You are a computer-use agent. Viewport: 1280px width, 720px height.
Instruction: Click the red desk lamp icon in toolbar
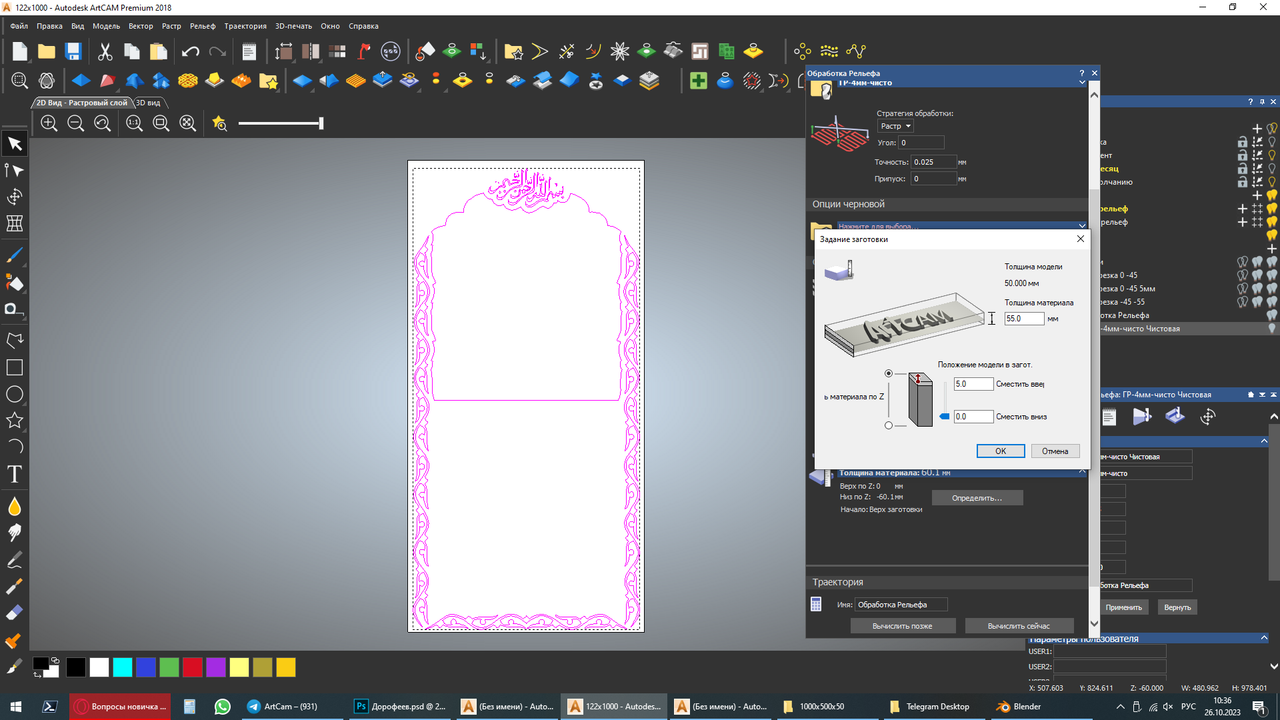[x=364, y=51]
